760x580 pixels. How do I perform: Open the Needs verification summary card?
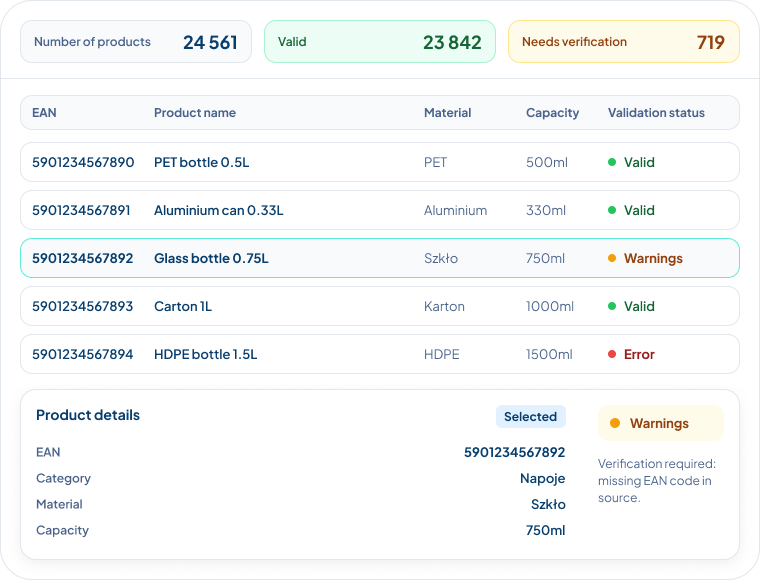click(x=623, y=42)
